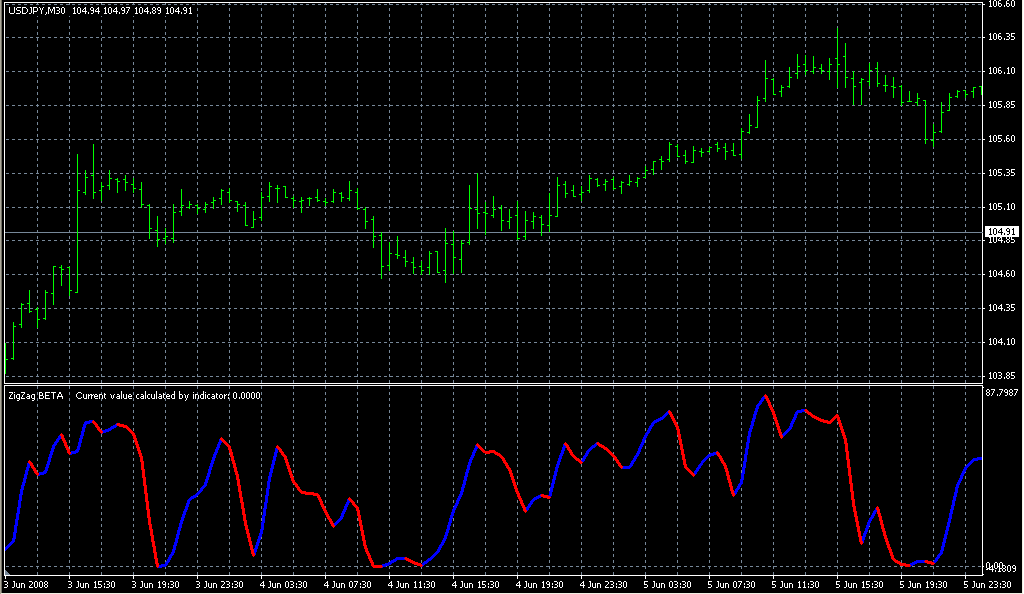Select the 4 Jun 11:30 time label

[x=411, y=584]
